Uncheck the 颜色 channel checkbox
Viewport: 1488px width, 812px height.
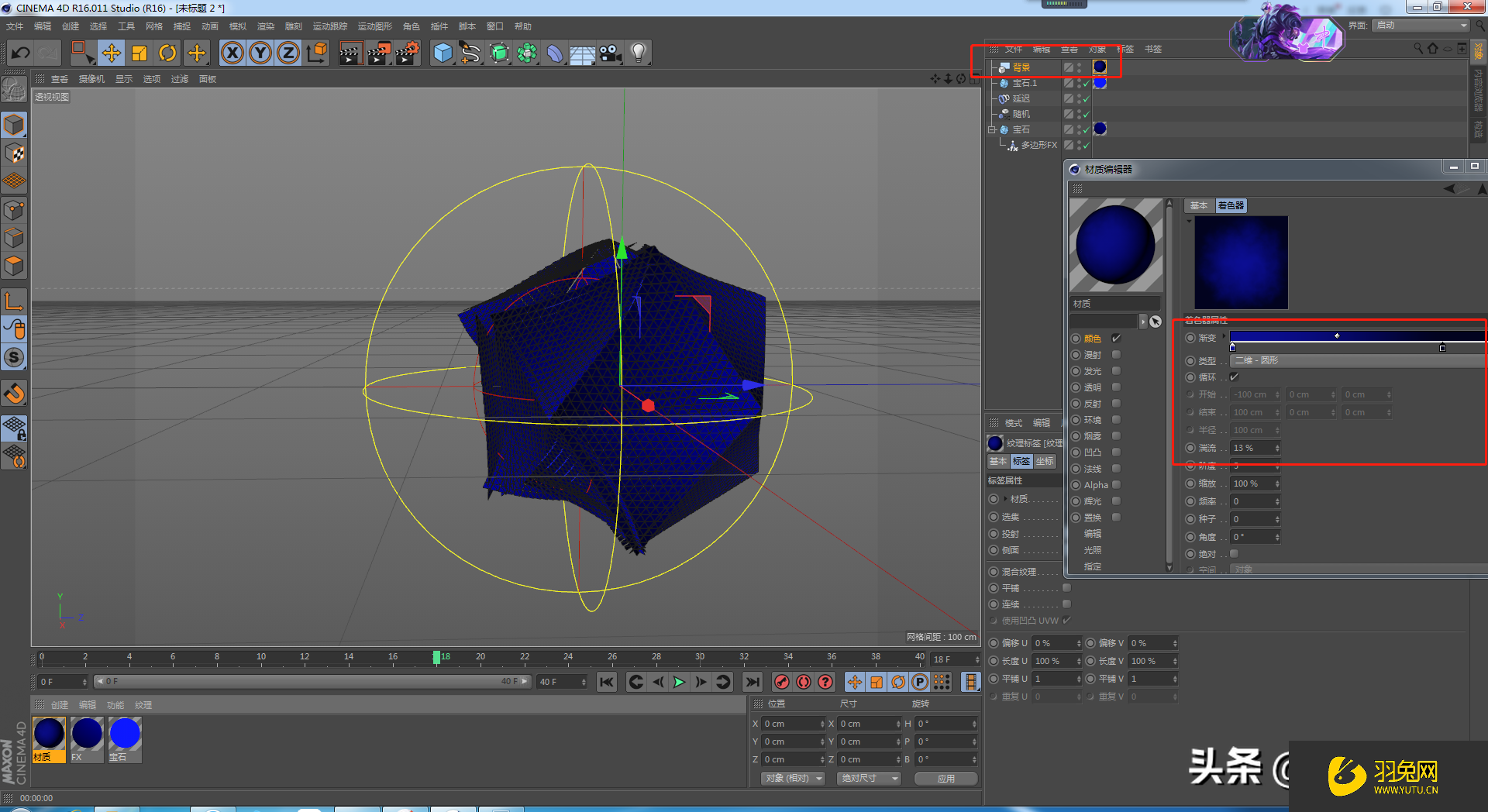point(1116,339)
